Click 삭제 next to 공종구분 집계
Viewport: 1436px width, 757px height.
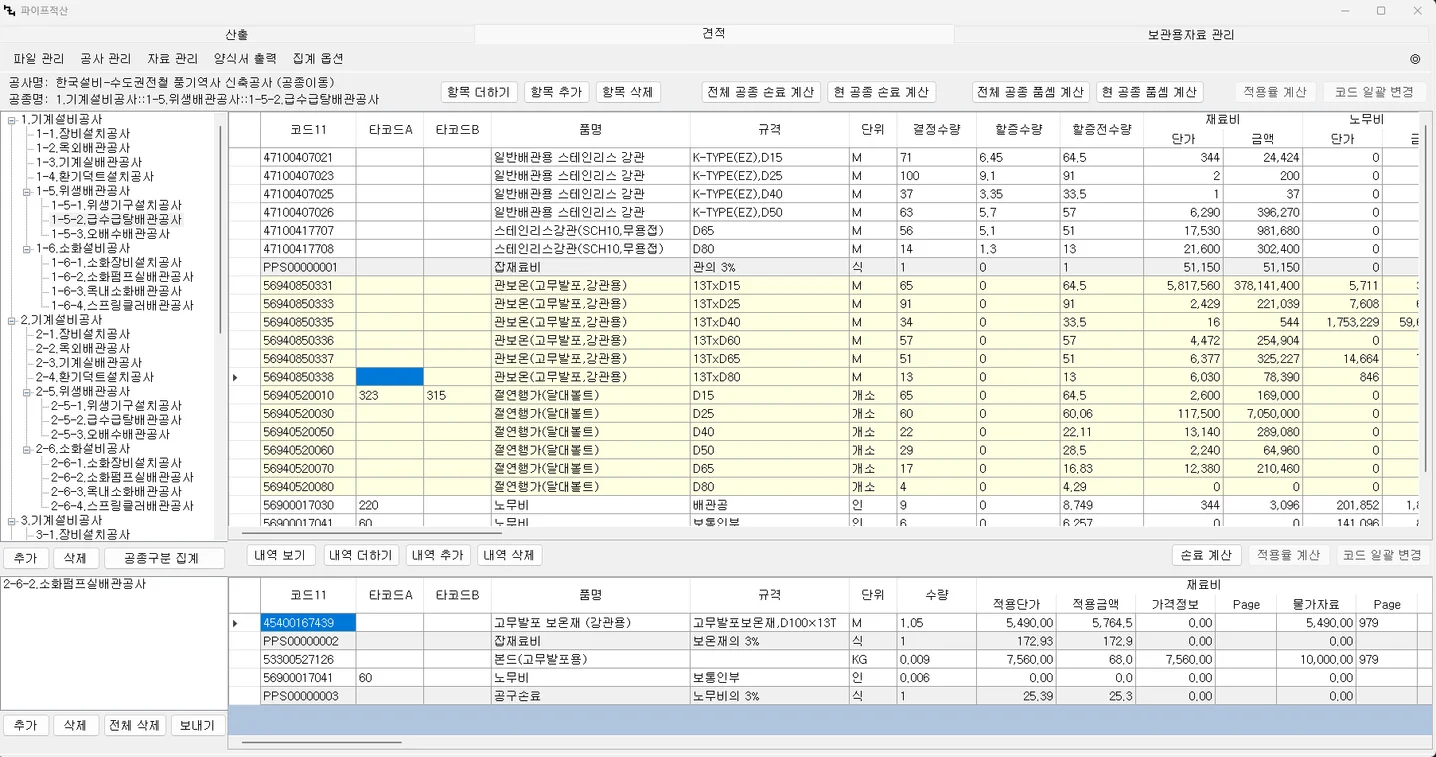tap(76, 558)
